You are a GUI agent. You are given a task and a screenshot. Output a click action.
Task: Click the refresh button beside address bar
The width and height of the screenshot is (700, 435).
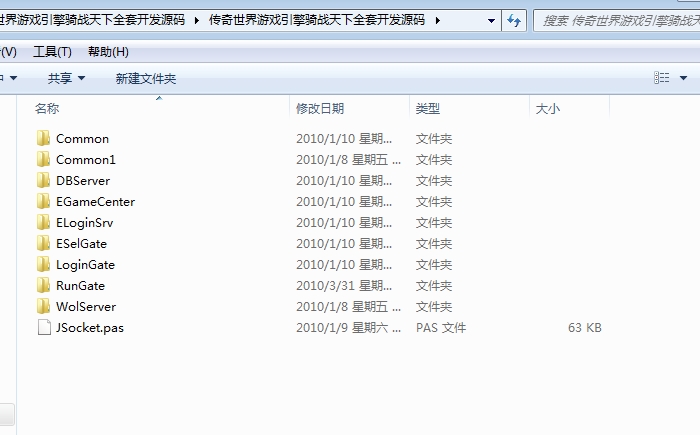click(514, 20)
